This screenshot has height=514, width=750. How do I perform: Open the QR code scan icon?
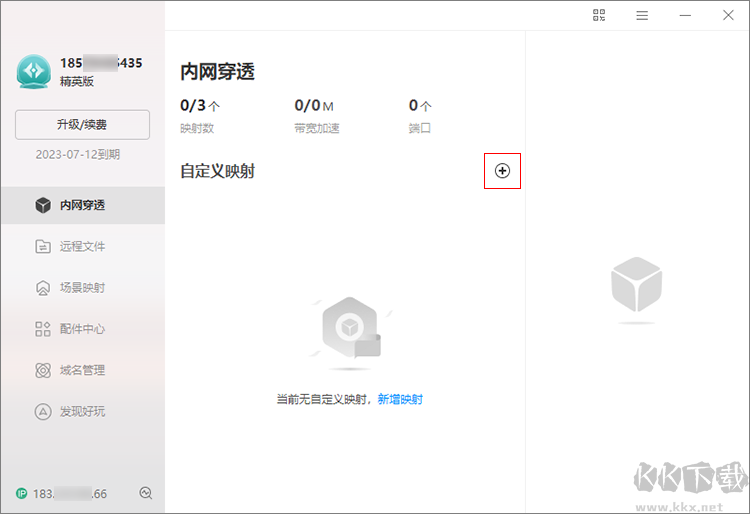click(600, 15)
